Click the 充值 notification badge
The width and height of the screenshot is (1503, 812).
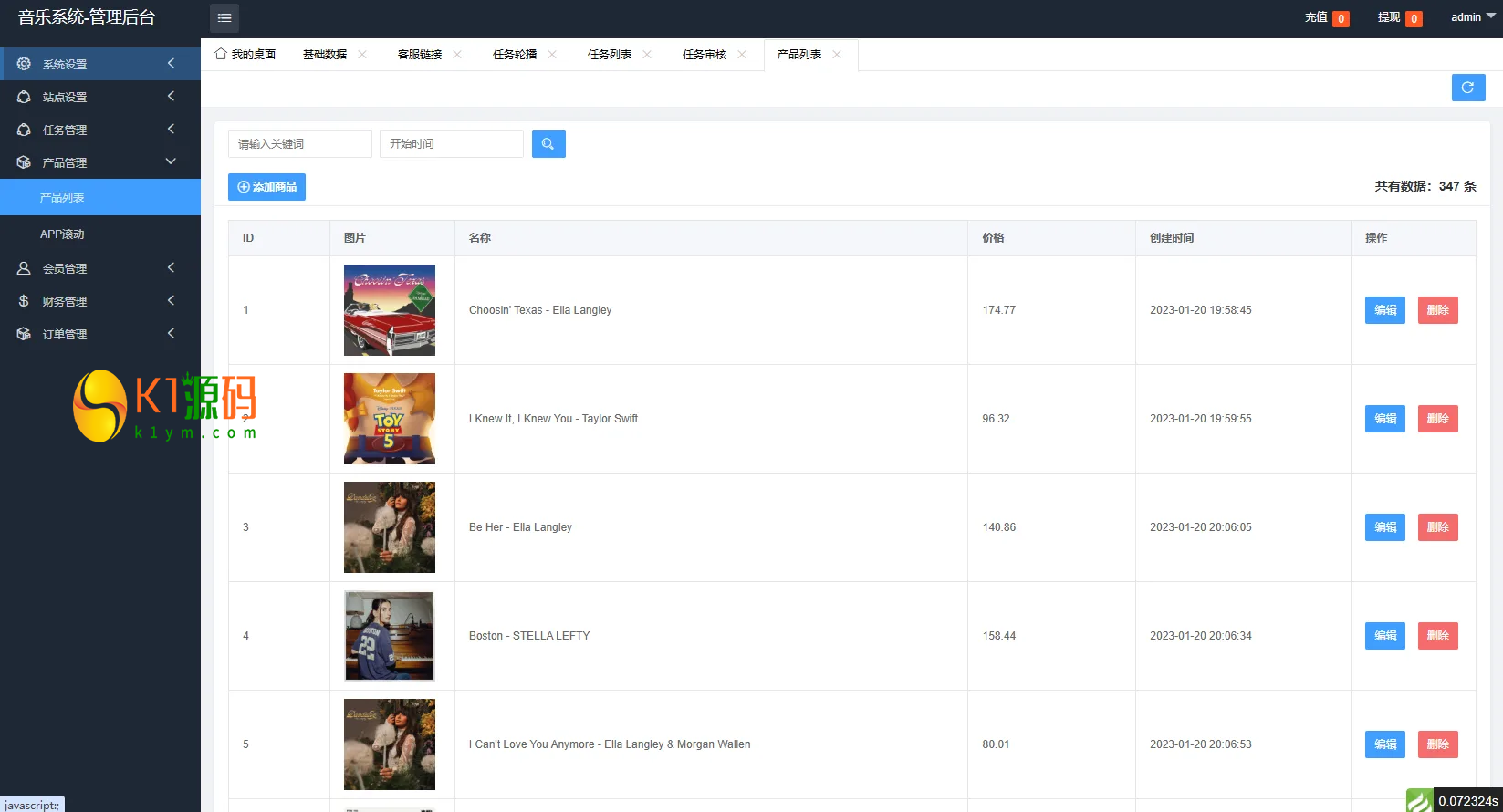click(x=1341, y=18)
